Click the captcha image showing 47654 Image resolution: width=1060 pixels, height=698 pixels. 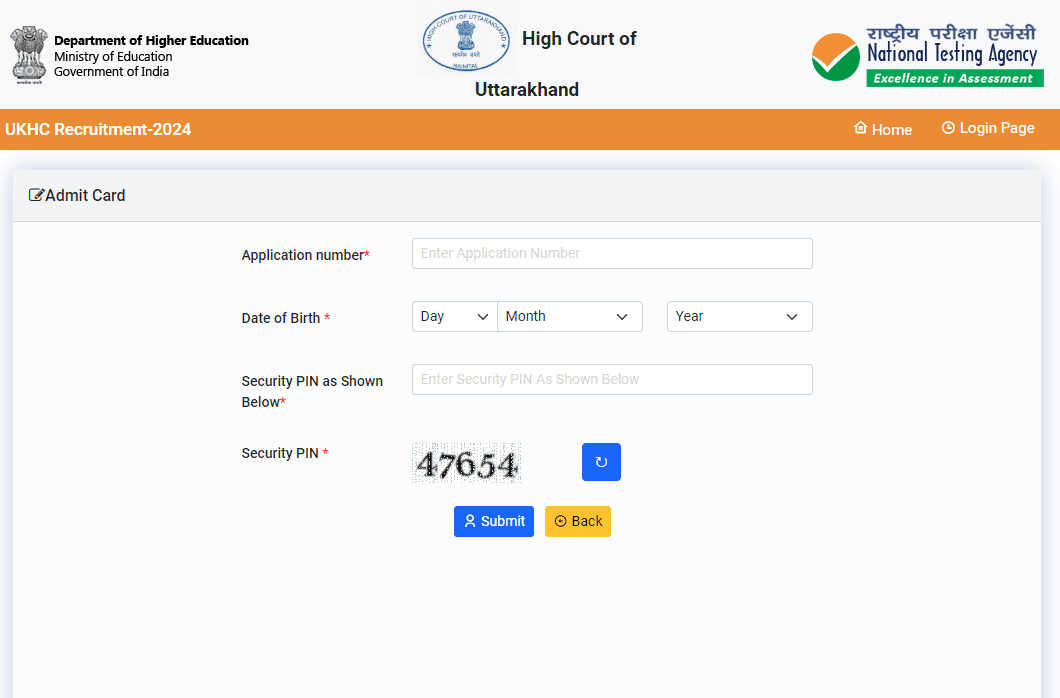[467, 464]
